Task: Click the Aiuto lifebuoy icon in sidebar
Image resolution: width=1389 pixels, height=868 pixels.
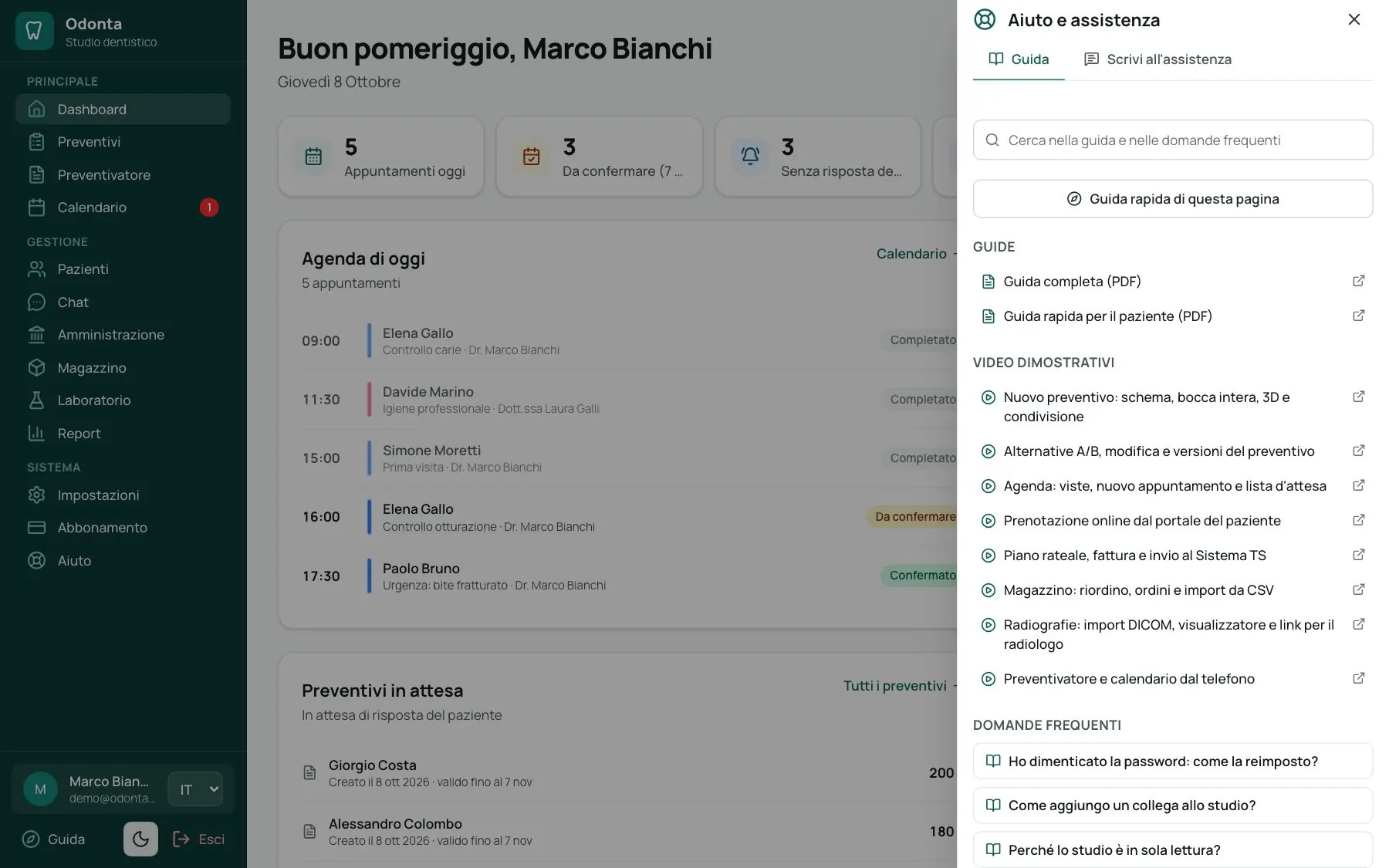Action: (x=36, y=561)
